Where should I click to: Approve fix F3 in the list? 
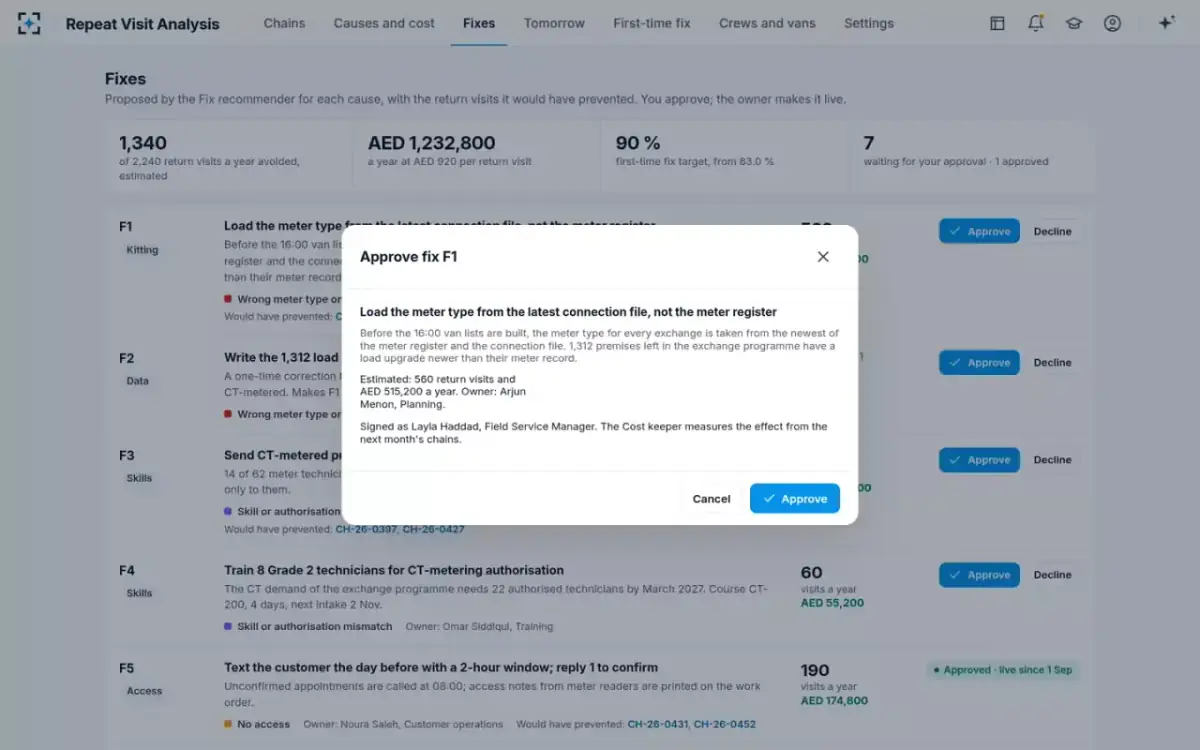[x=979, y=460]
